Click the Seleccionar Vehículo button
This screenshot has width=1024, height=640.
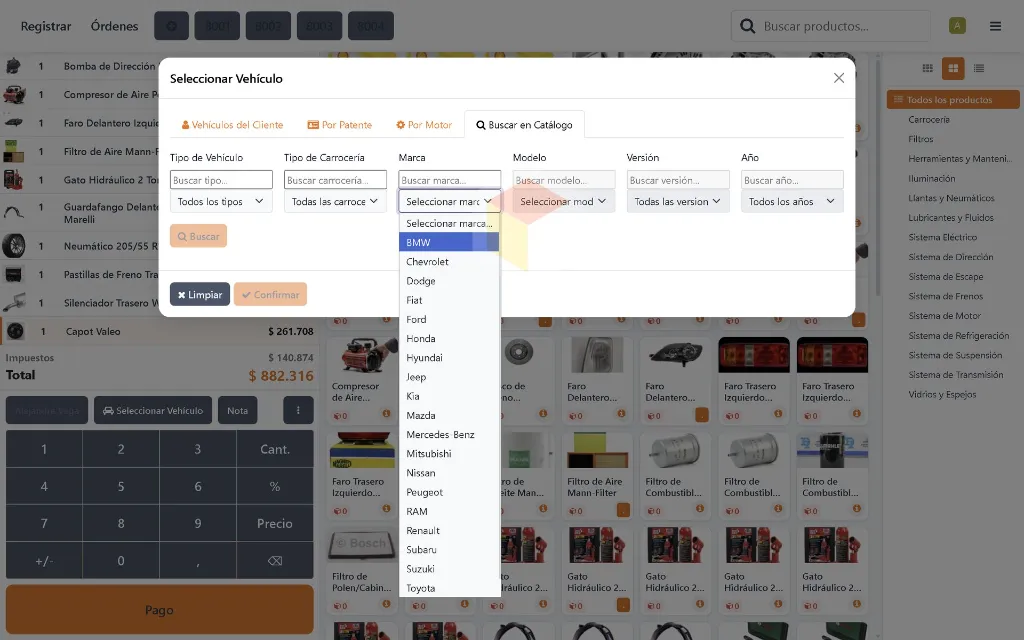click(153, 410)
